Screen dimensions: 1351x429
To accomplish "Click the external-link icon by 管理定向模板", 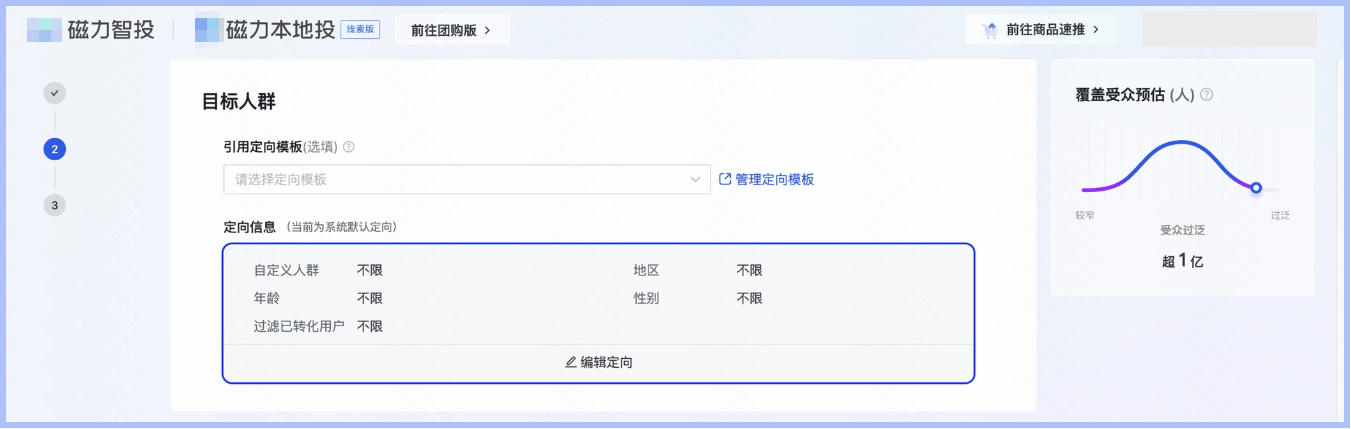I will pos(726,180).
